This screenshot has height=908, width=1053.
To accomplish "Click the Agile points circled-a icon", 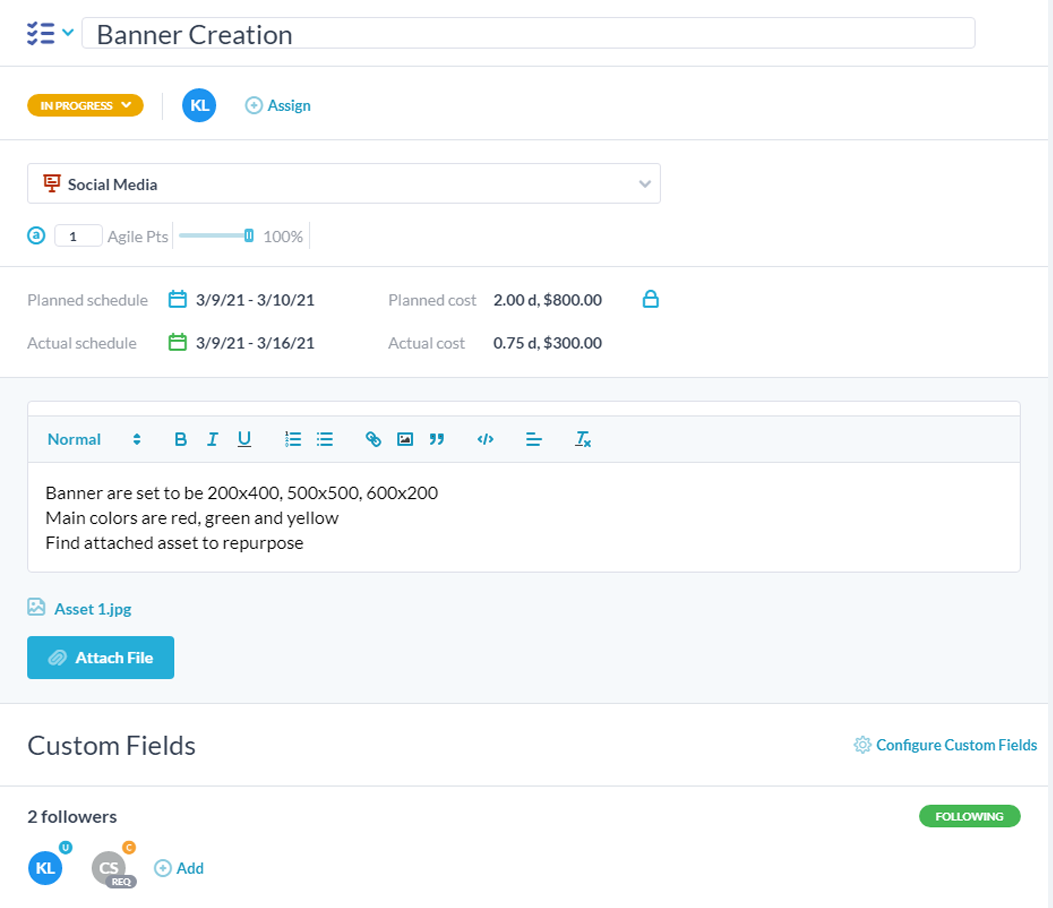I will pos(36,236).
